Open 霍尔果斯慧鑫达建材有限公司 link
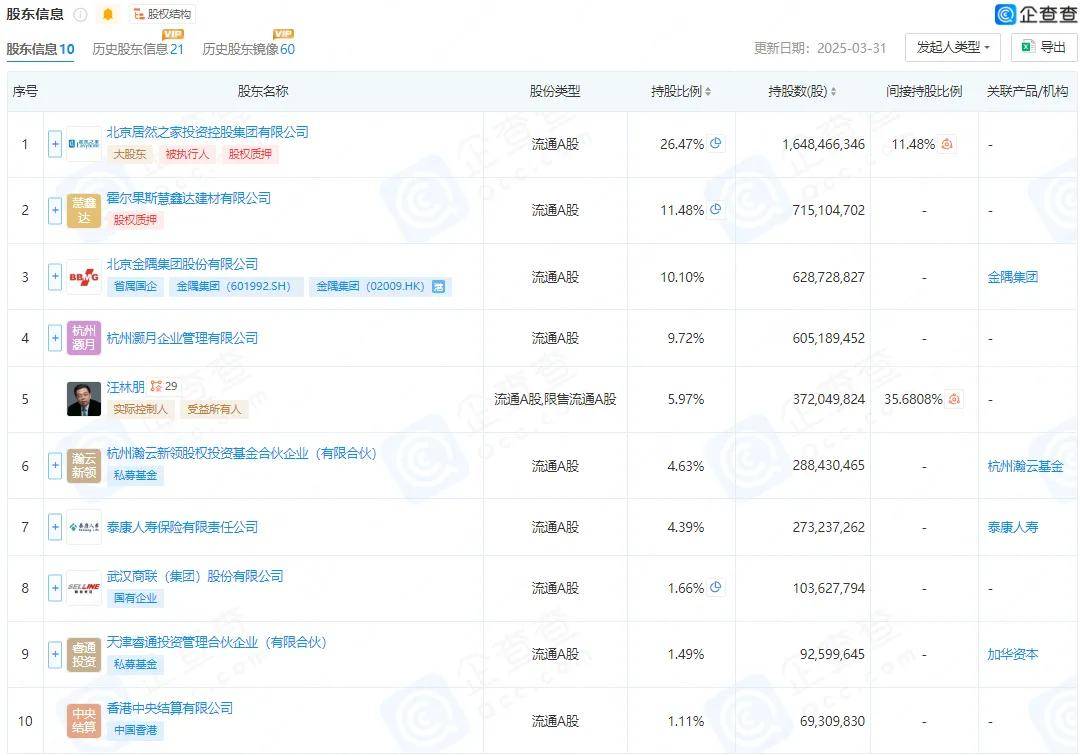Image resolution: width=1080 pixels, height=756 pixels. click(x=189, y=198)
